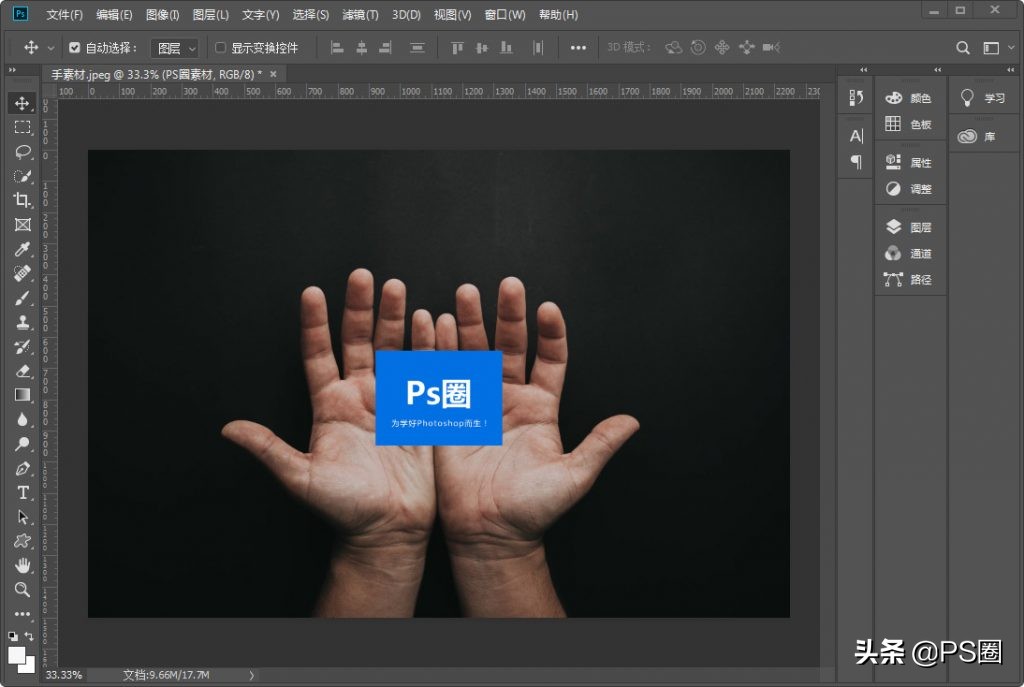Click align left edges icon
Screen dimensions: 1024x687
(337, 48)
